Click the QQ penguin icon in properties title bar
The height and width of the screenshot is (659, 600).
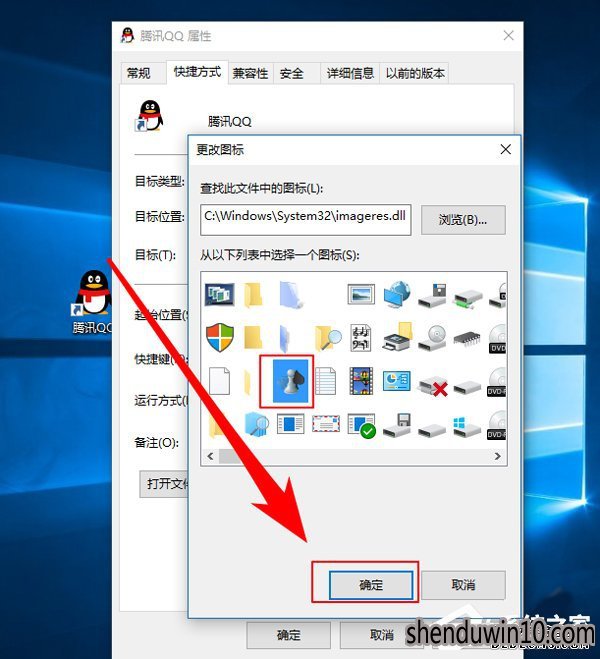tap(127, 35)
